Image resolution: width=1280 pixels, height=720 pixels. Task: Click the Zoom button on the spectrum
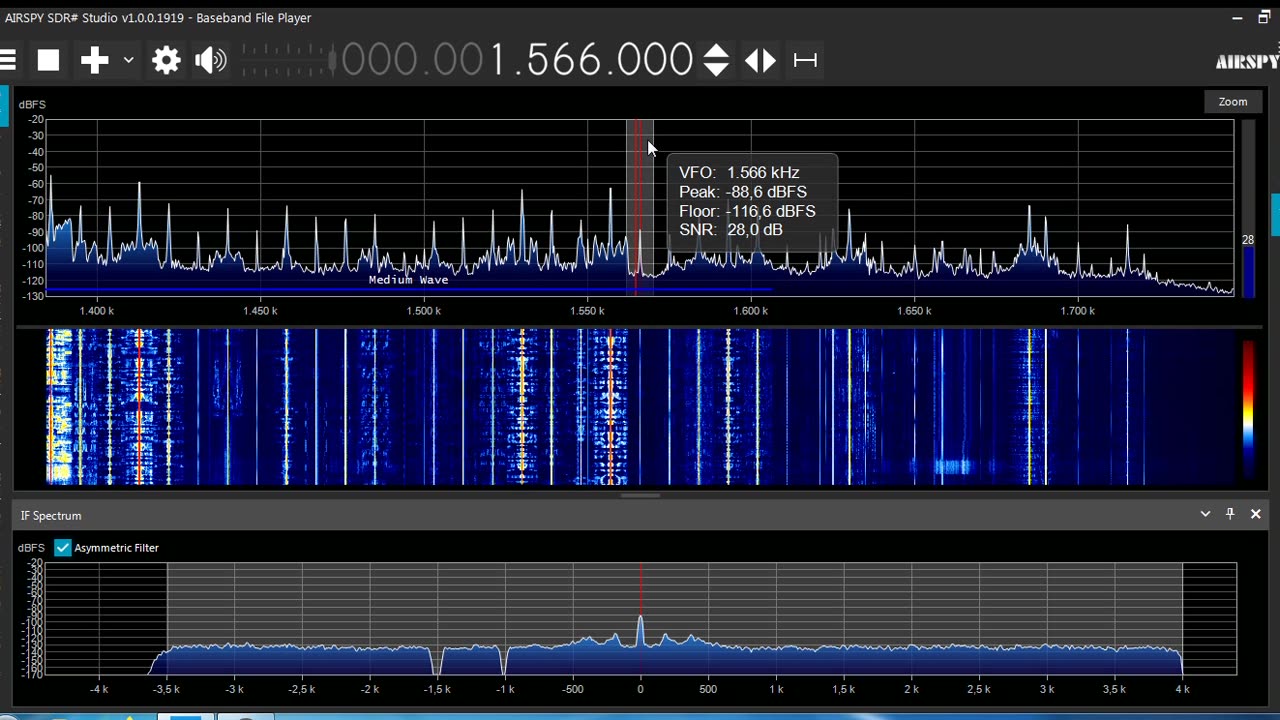coord(1233,102)
